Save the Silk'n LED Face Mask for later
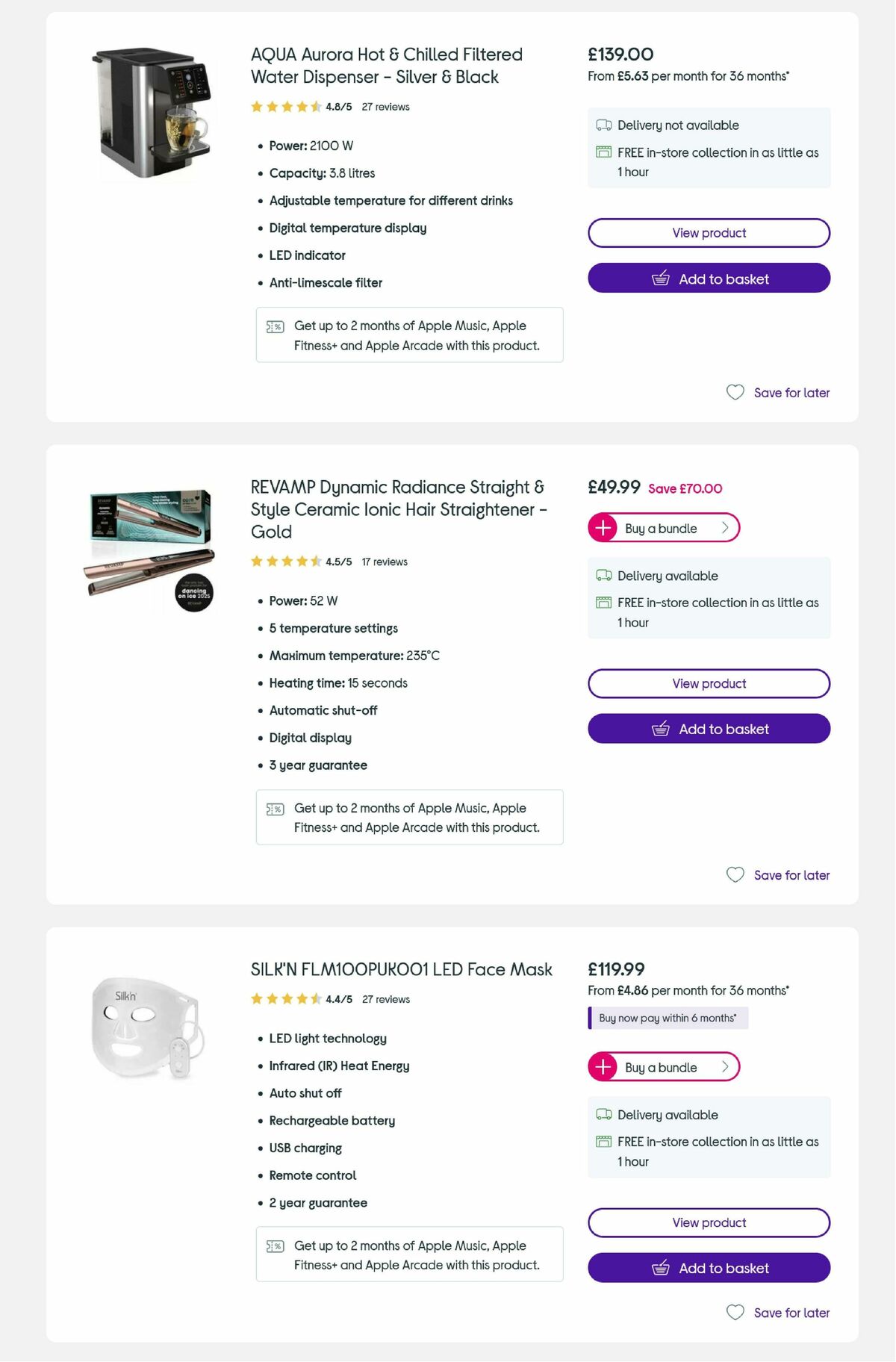The image size is (896, 1362). pos(777,1312)
